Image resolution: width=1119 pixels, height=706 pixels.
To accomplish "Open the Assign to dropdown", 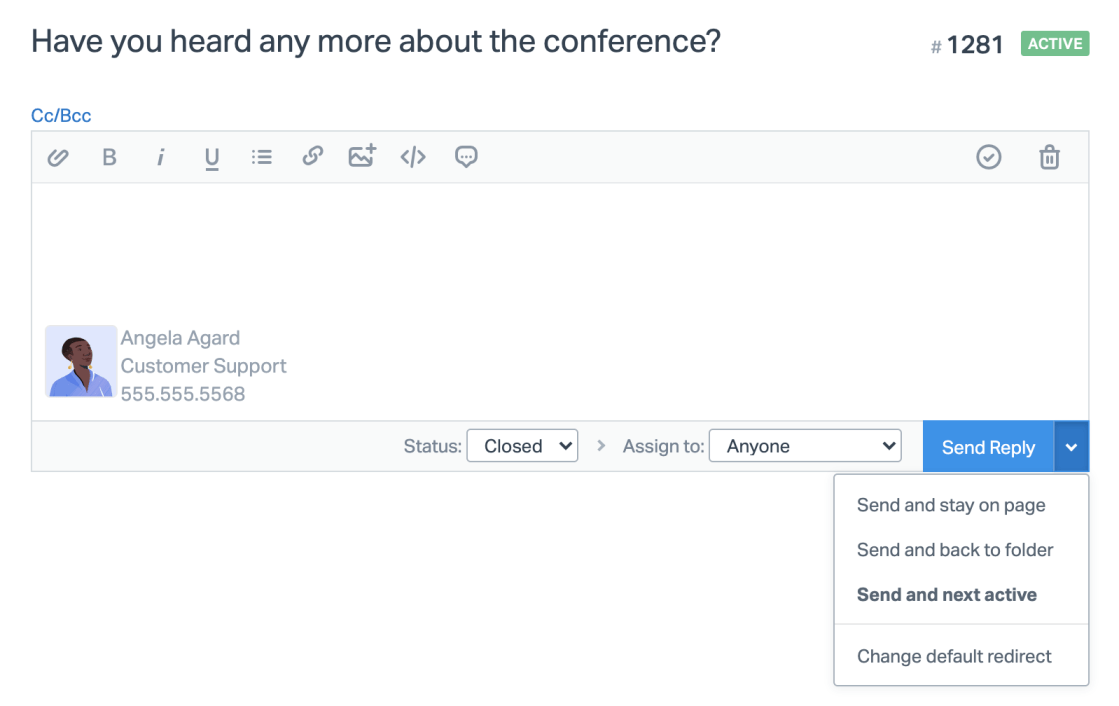I will tap(805, 446).
